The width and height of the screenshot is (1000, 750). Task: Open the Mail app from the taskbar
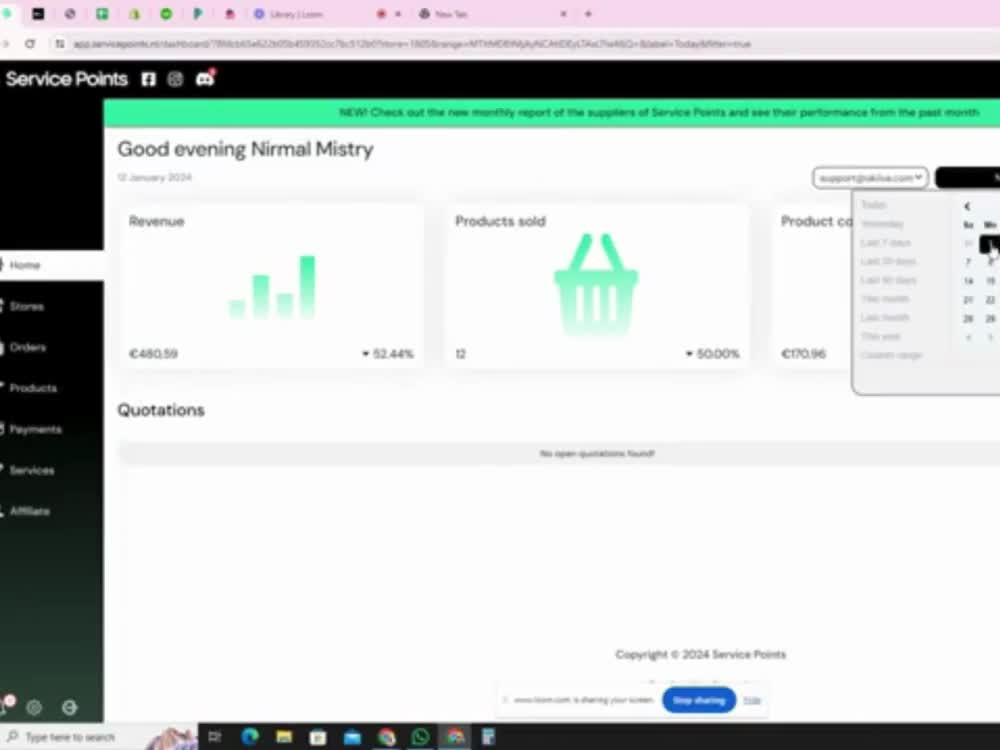(x=352, y=737)
